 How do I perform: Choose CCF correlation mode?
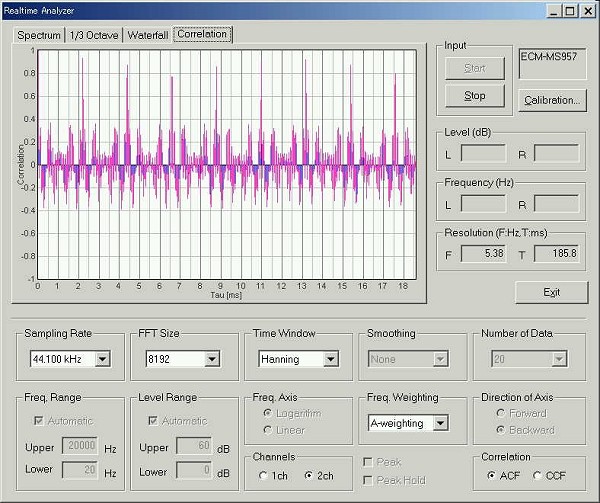click(536, 475)
